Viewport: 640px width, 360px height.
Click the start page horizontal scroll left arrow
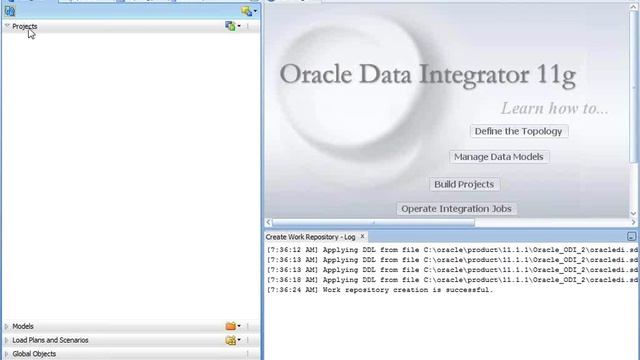click(x=268, y=222)
